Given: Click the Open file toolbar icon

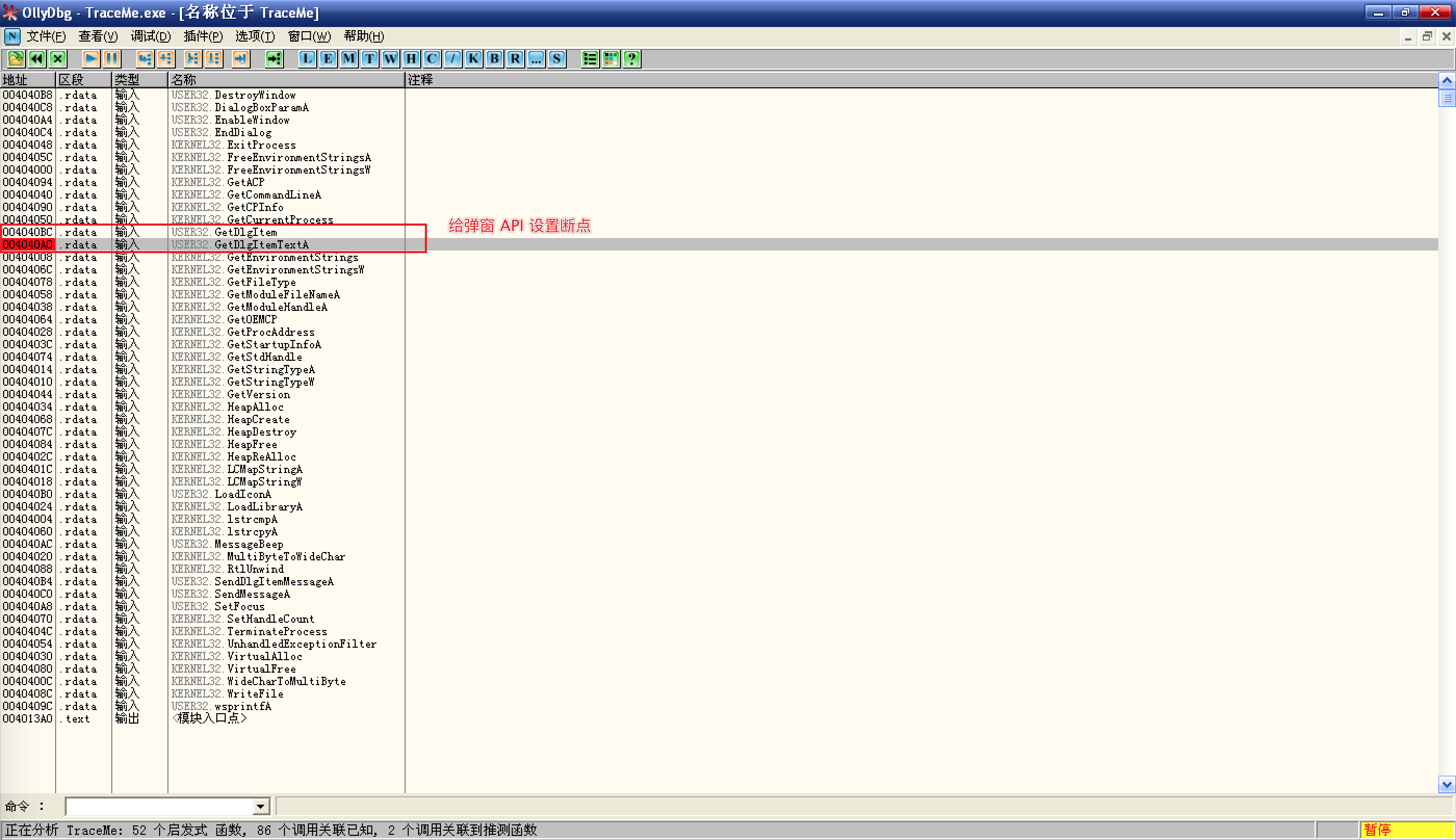Looking at the screenshot, I should 16,58.
